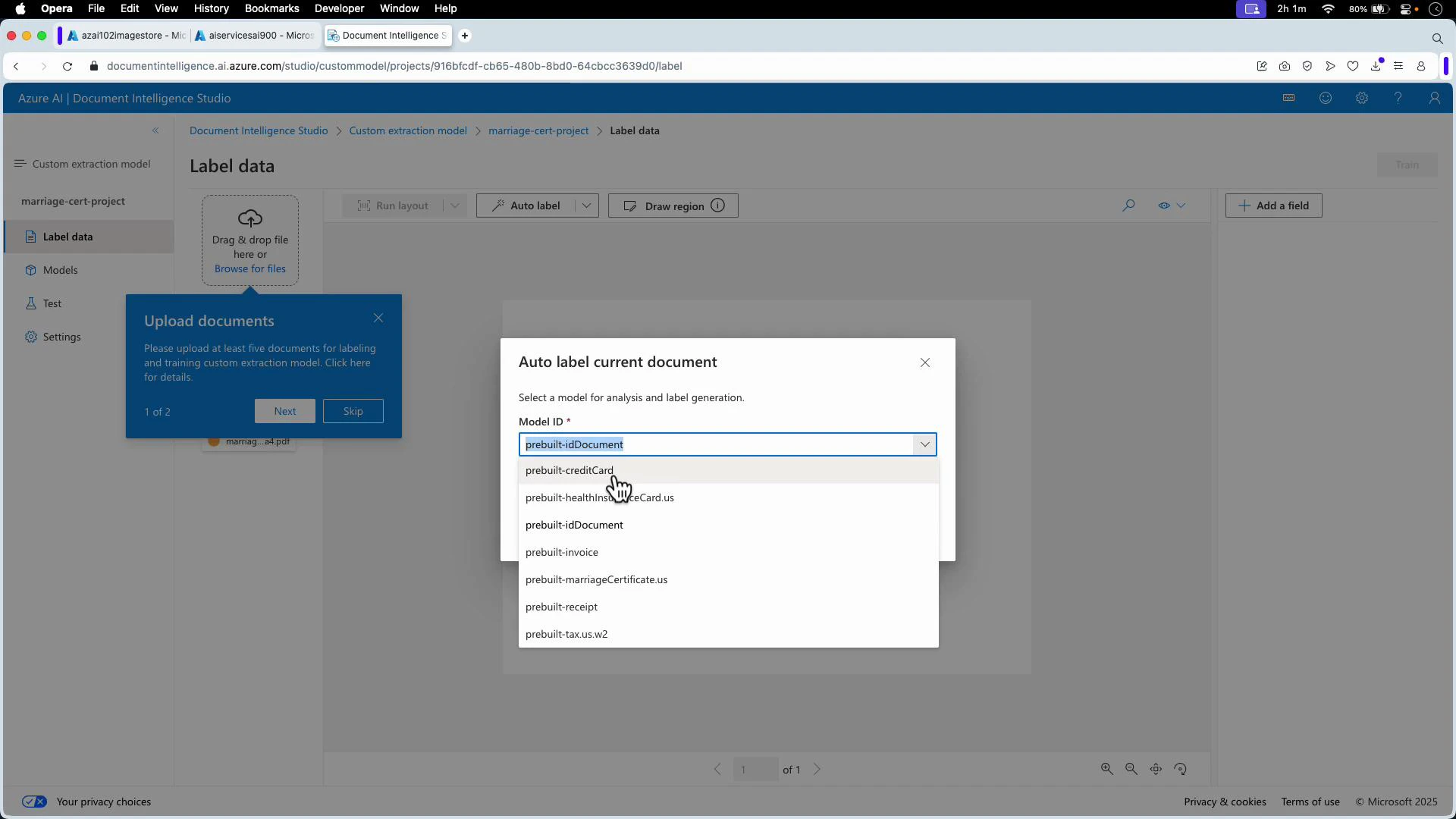Open keyboard shortcuts in the top bar
1456x819 pixels.
tap(1288, 98)
